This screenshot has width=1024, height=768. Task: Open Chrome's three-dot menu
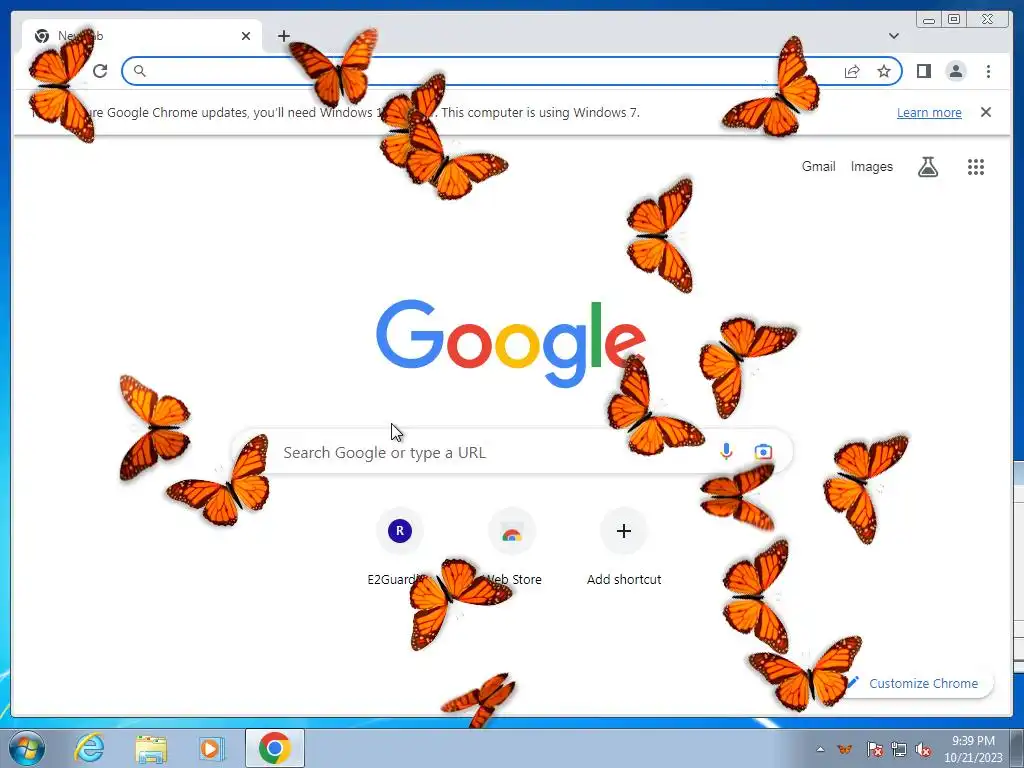click(988, 71)
